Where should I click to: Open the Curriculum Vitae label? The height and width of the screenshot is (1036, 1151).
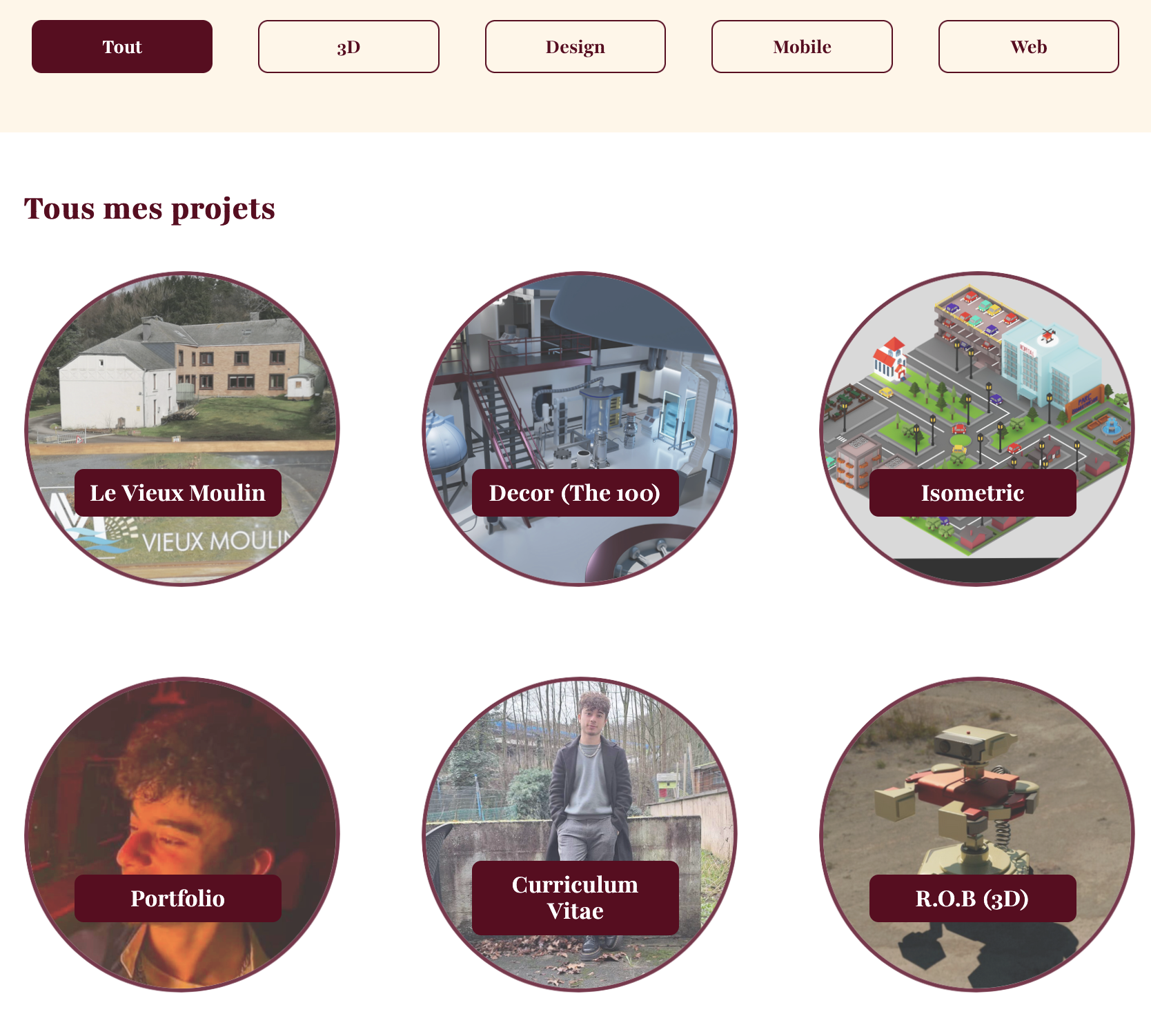(x=575, y=897)
